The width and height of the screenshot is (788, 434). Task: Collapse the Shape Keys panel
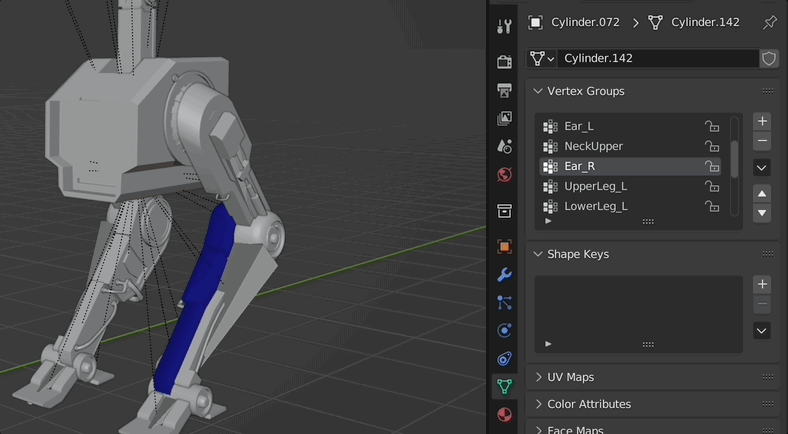point(538,254)
